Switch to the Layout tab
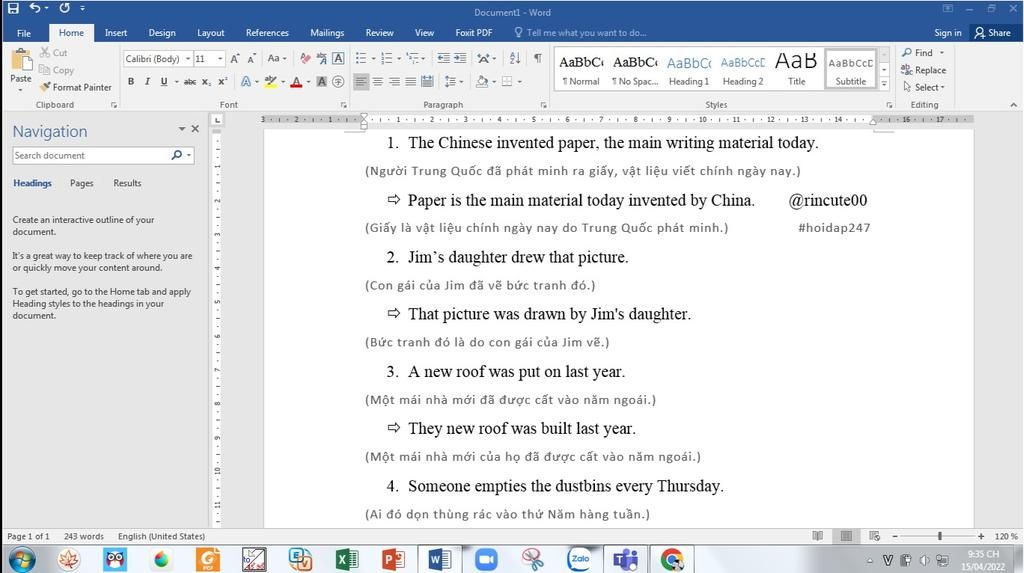Viewport: 1024px width, 573px height. tap(211, 33)
